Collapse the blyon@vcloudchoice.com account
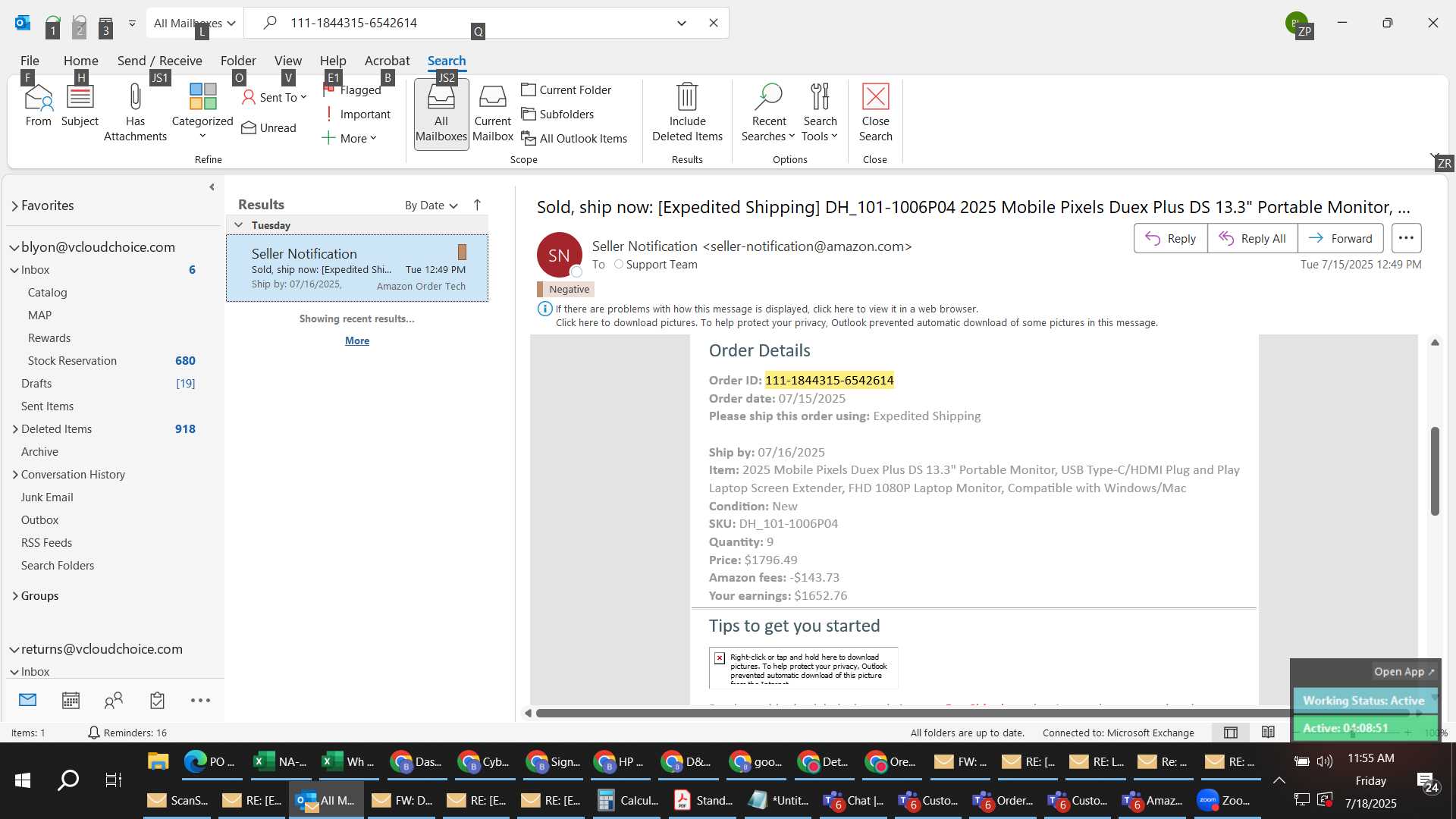Image resolution: width=1456 pixels, height=819 pixels. 14,247
